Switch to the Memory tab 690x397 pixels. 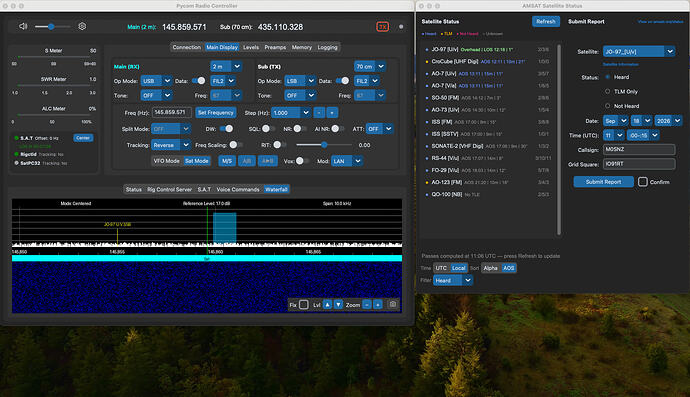point(301,47)
